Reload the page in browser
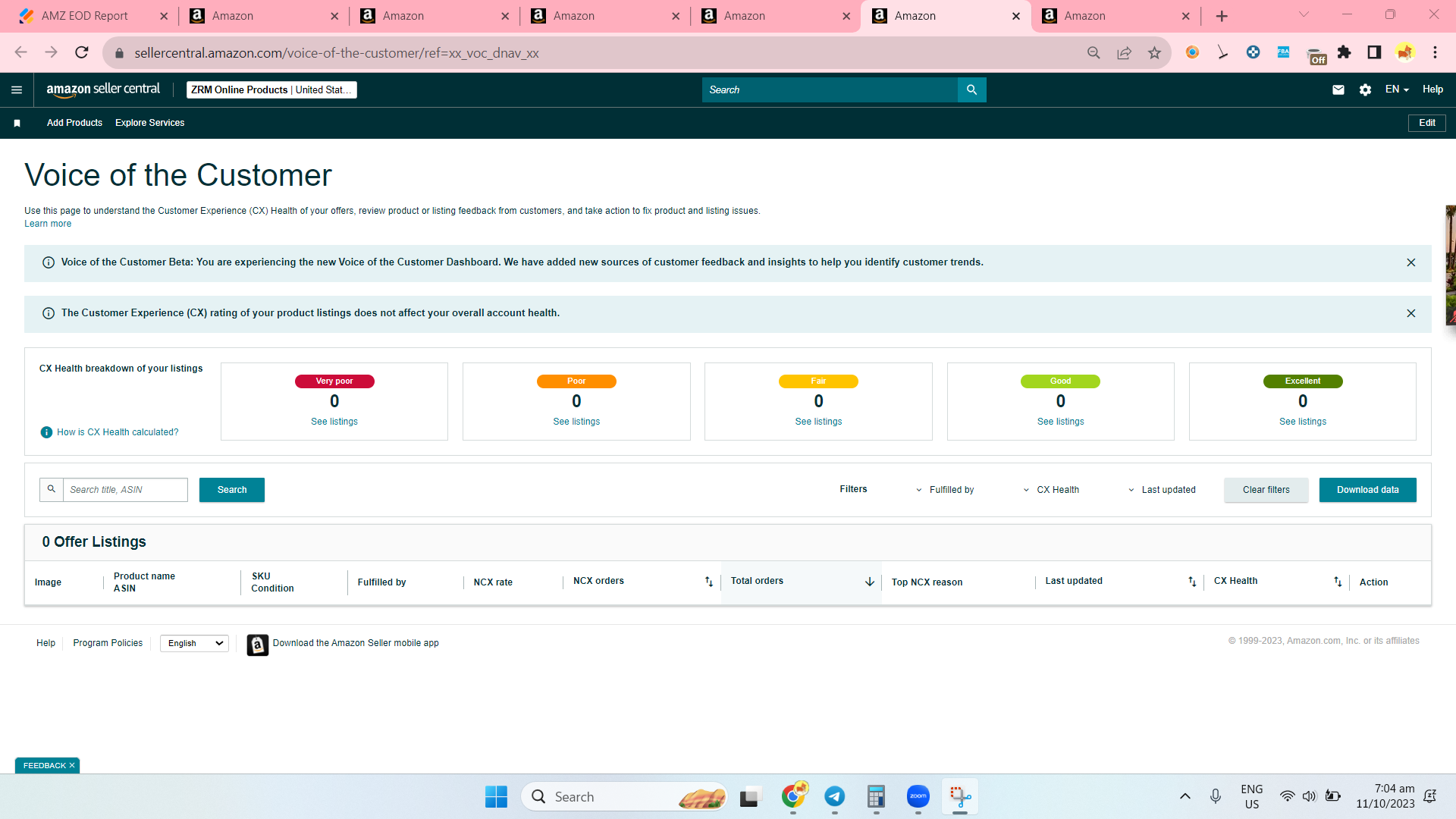 click(82, 52)
